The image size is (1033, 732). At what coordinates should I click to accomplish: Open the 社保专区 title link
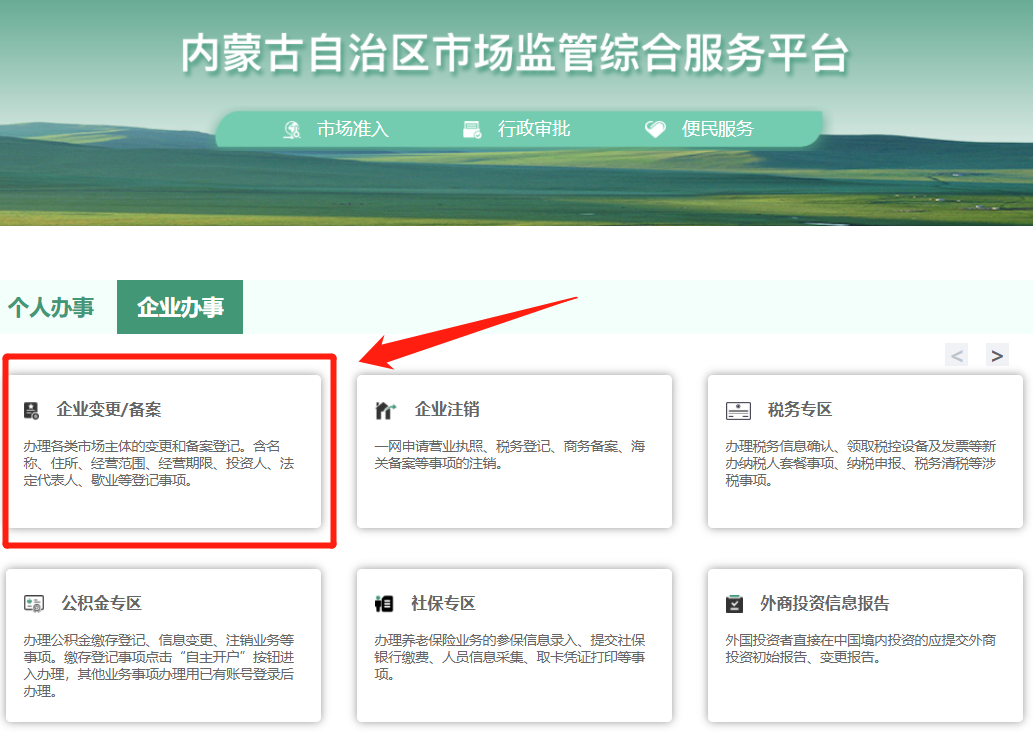[x=443, y=604]
